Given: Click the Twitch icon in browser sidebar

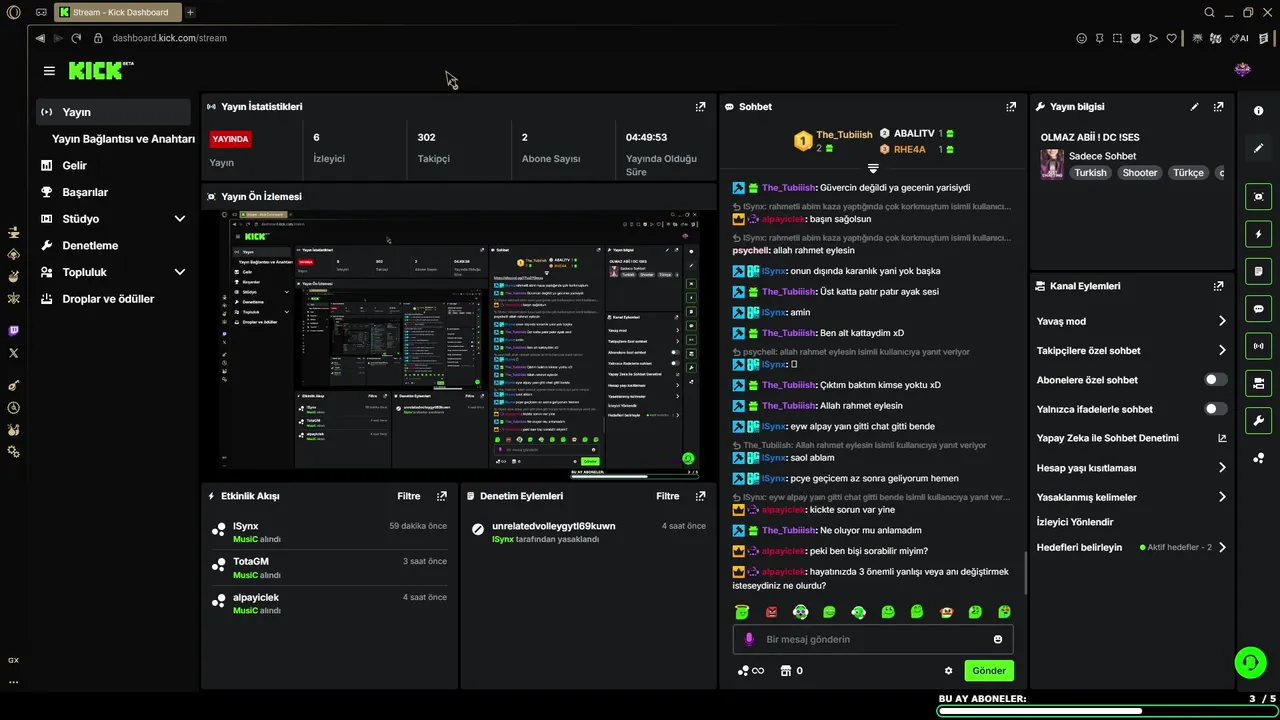Looking at the screenshot, I should [13, 331].
